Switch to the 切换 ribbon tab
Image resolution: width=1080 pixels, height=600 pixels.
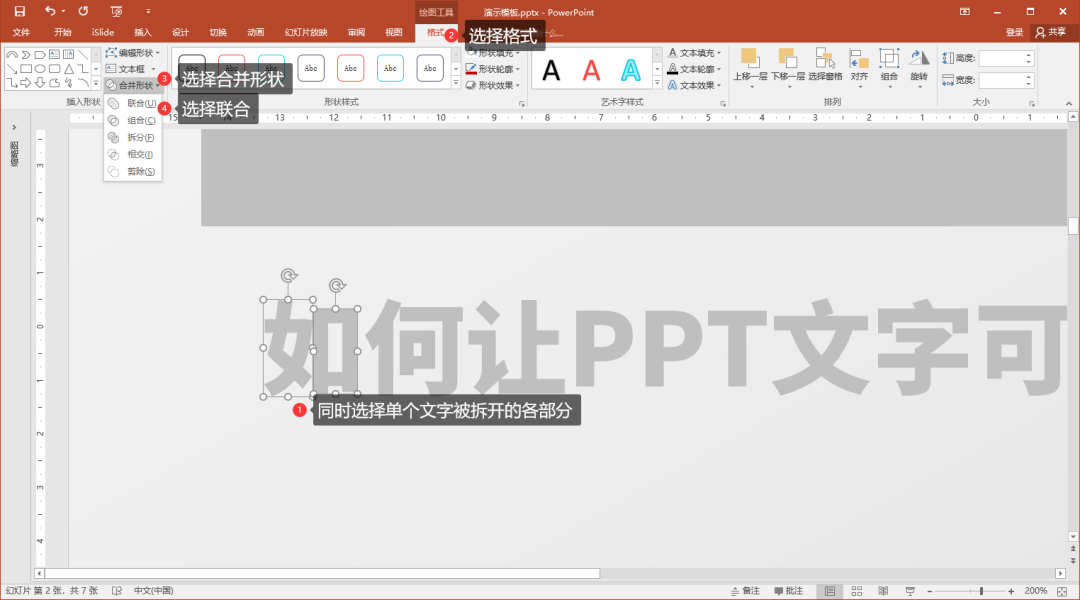click(x=218, y=32)
